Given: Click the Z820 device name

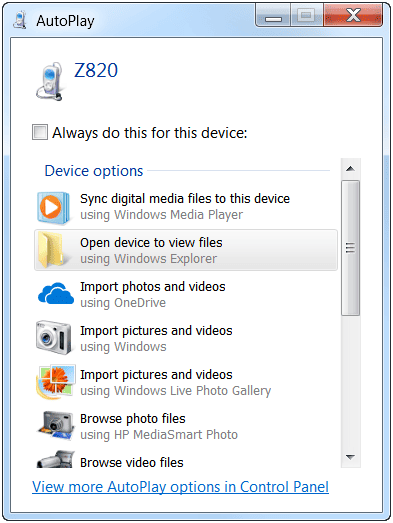Looking at the screenshot, I should 96,70.
